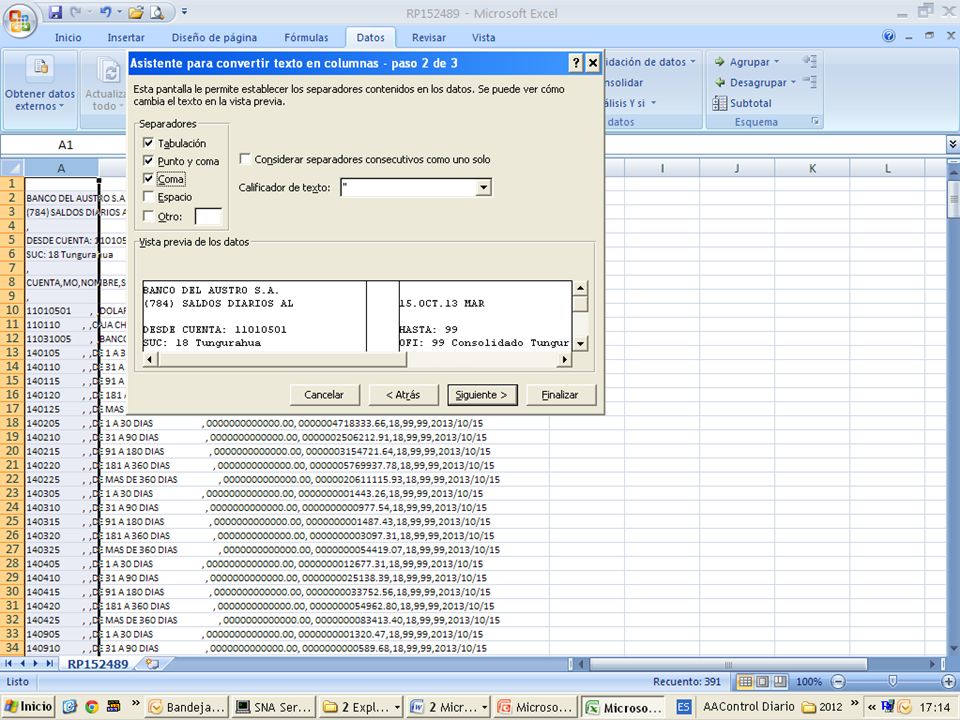Uncheck the Tabulación separator checkbox
Image resolution: width=960 pixels, height=720 pixels.
(x=148, y=143)
